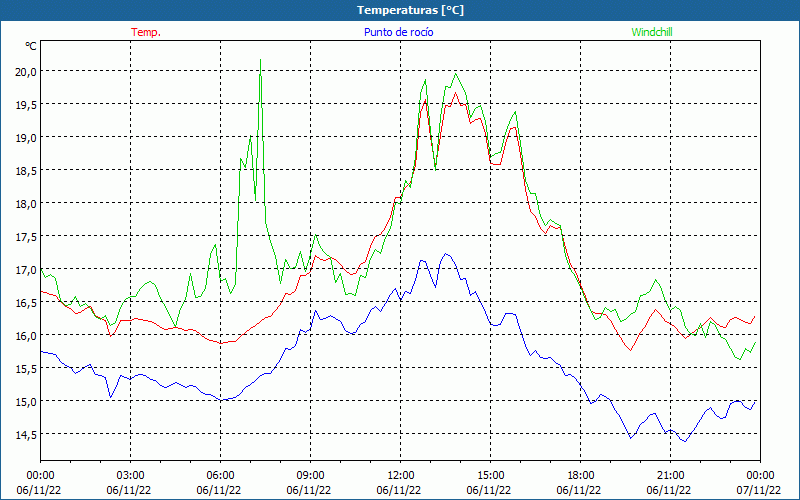
Task: Click the "20,0" y-axis value
Action: click(26, 71)
